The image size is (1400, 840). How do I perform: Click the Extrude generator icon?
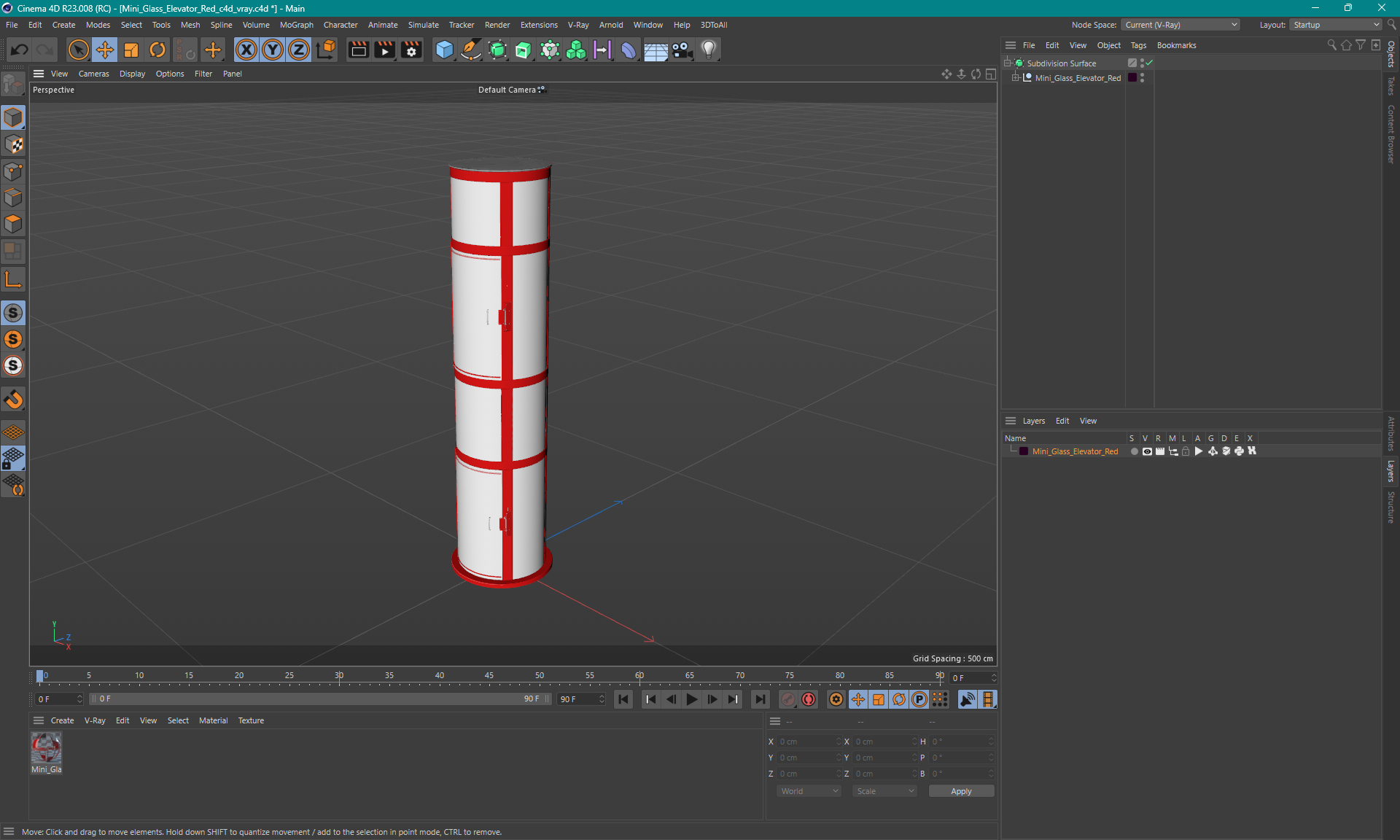click(x=524, y=50)
